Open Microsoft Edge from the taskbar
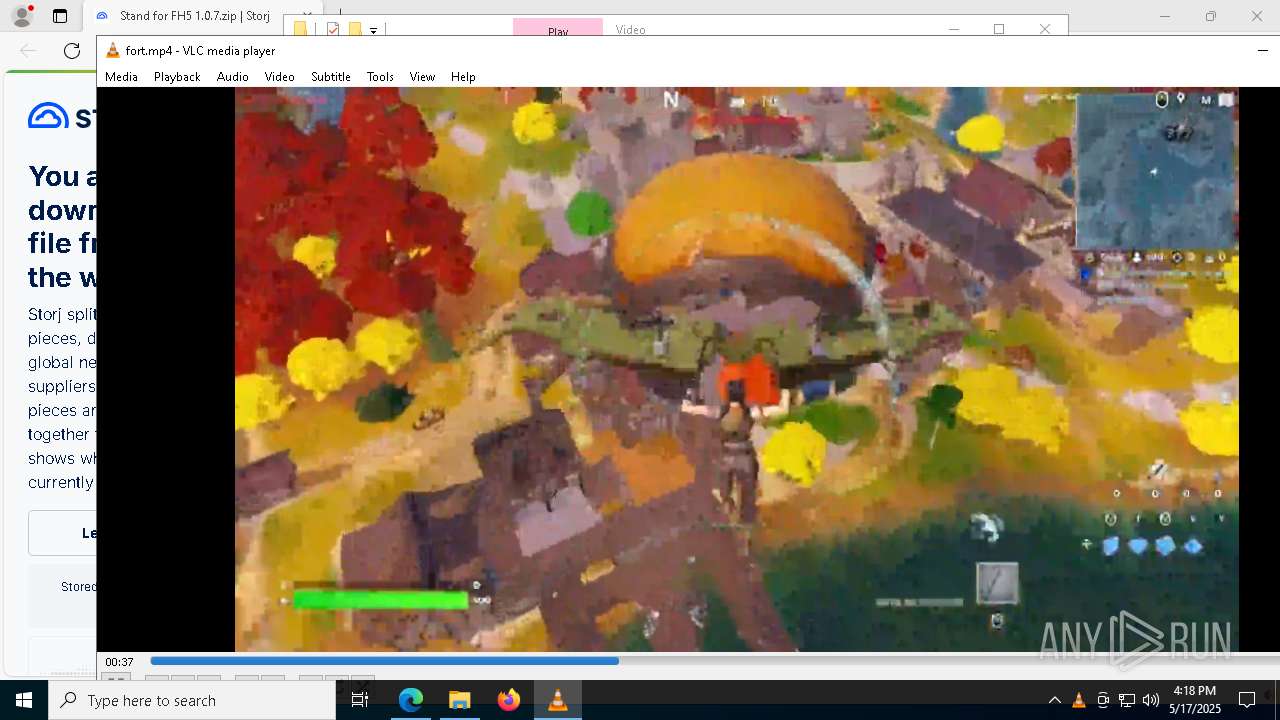The image size is (1280, 720). 411,700
